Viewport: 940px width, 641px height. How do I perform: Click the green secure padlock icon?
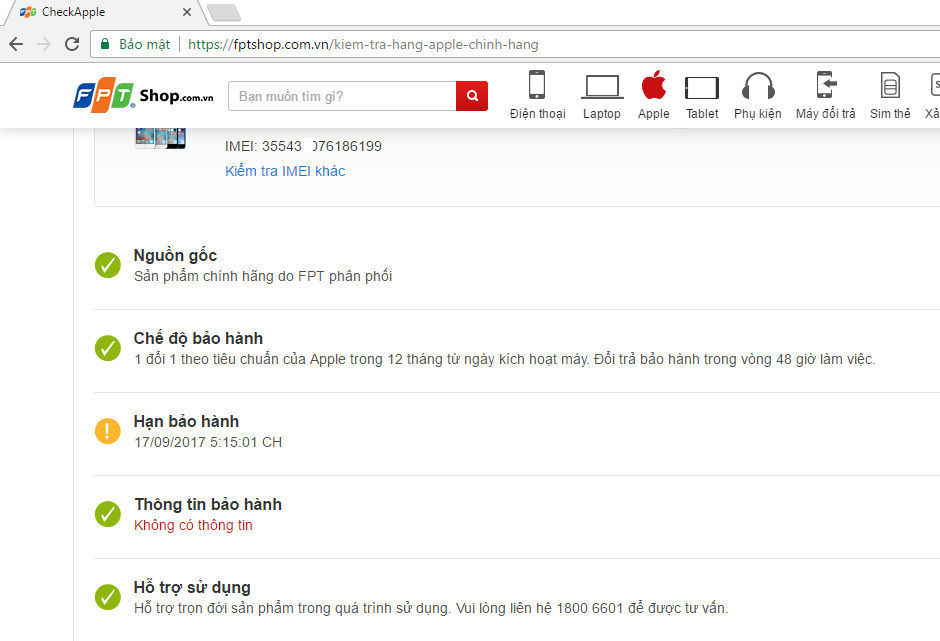pos(105,44)
